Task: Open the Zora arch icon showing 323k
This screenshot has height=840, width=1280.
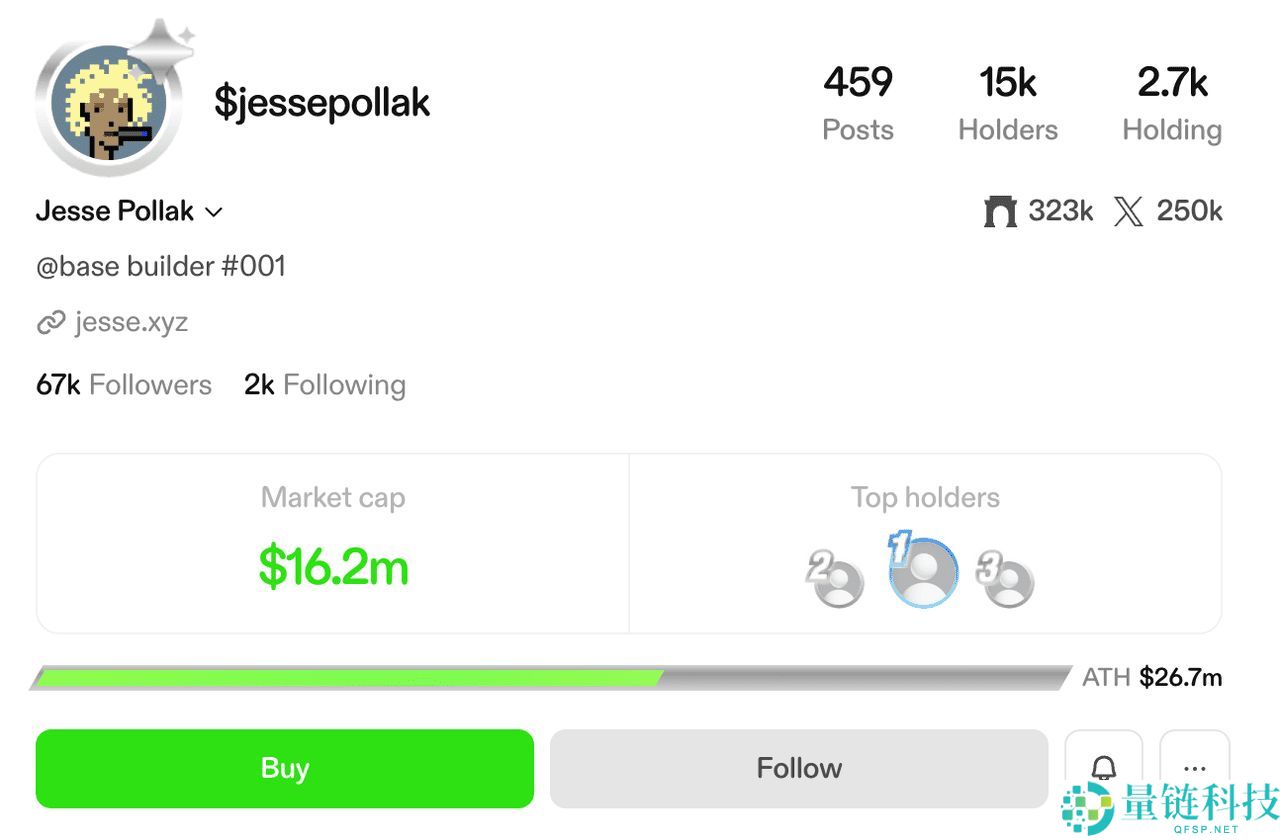Action: [x=1000, y=211]
